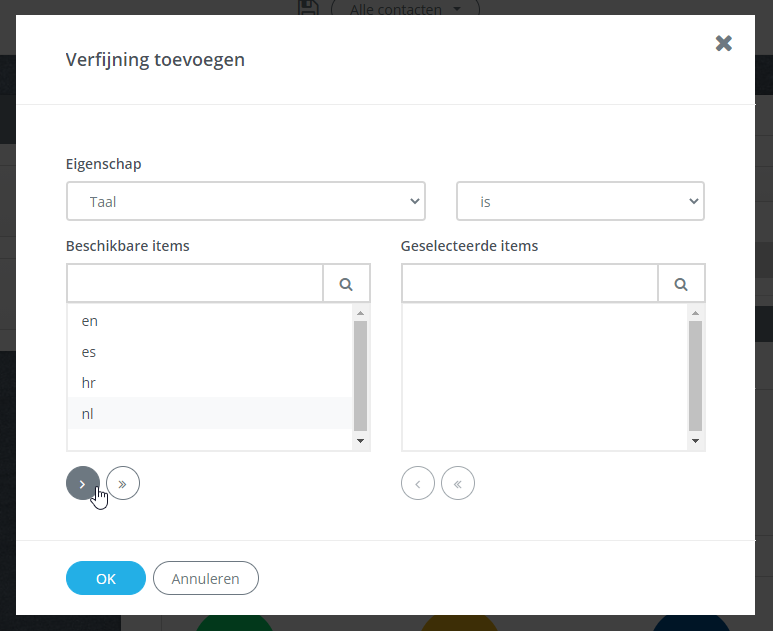Move all items right with double arrow
The width and height of the screenshot is (773, 631).
coord(123,483)
